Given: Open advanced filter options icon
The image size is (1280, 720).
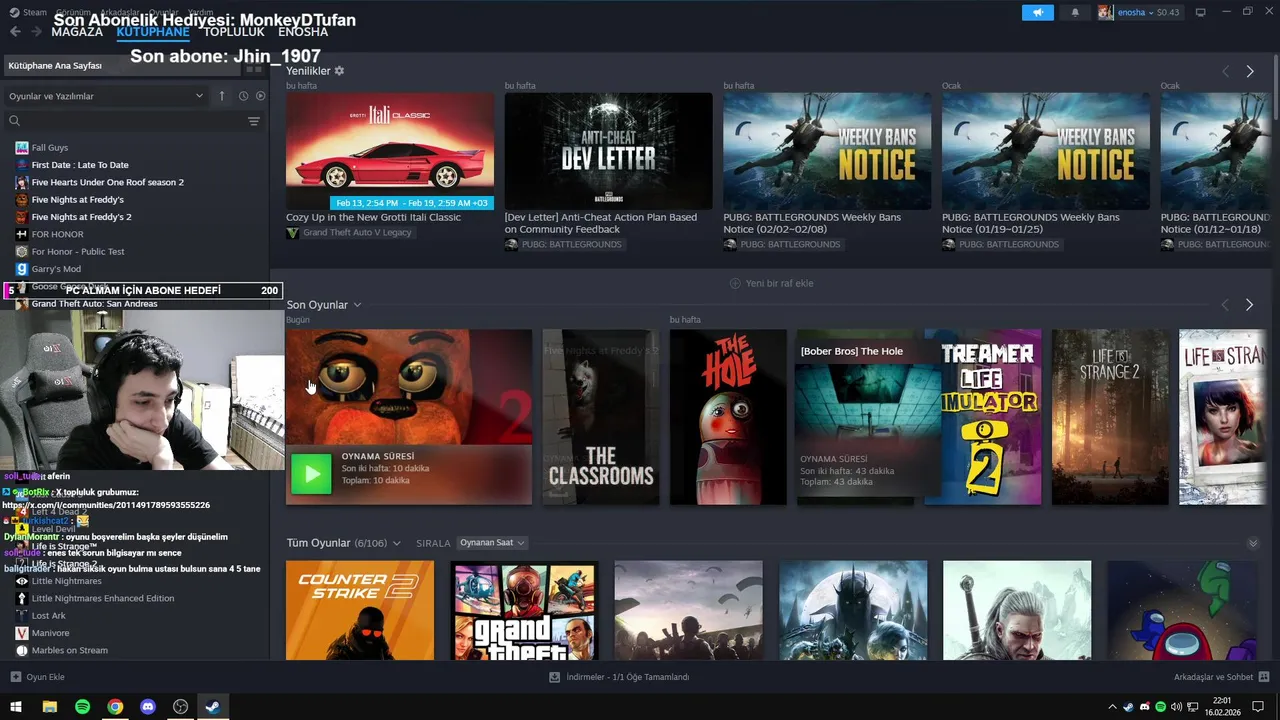Looking at the screenshot, I should point(253,121).
